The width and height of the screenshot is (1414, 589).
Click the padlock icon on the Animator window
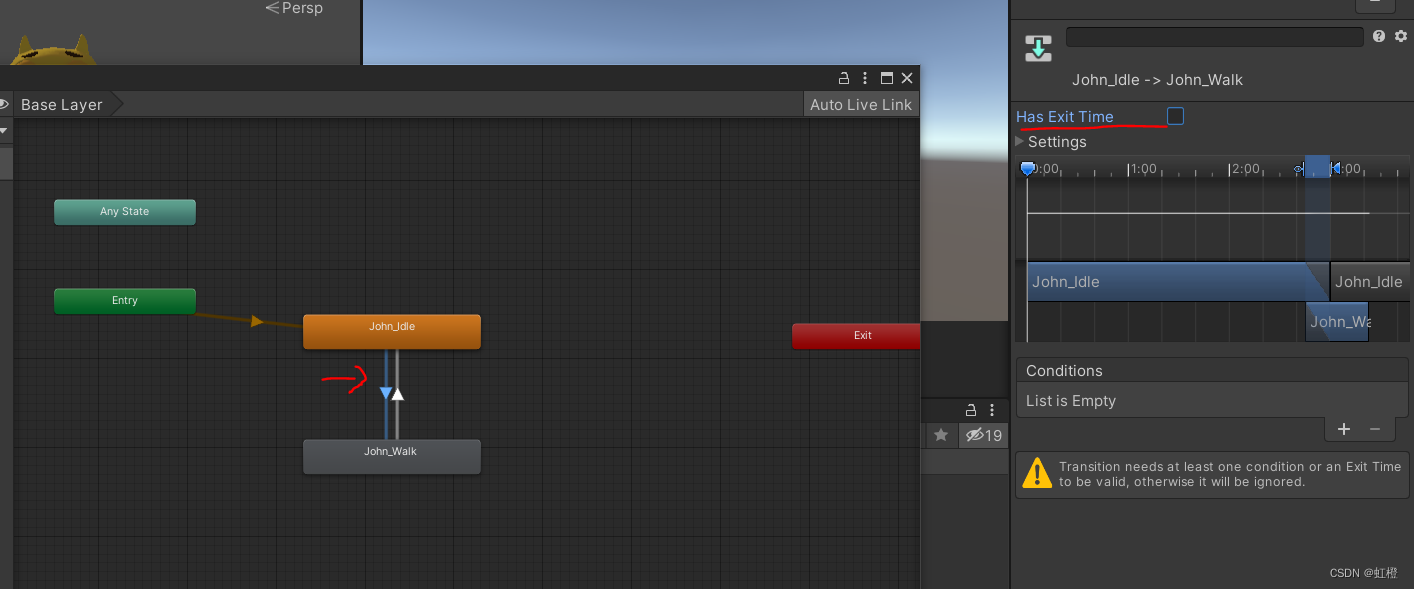pyautogui.click(x=843, y=77)
